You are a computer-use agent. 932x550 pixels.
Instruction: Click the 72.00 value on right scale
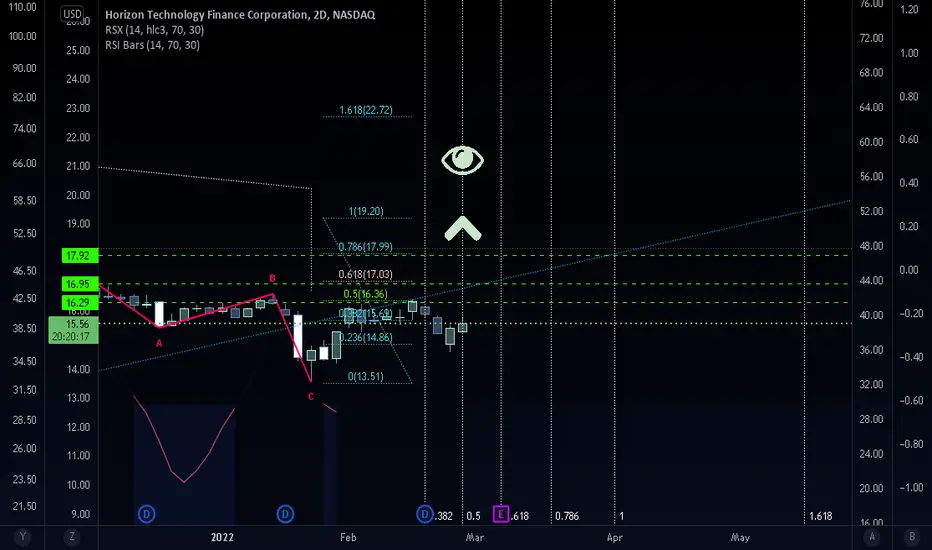pyautogui.click(x=871, y=38)
